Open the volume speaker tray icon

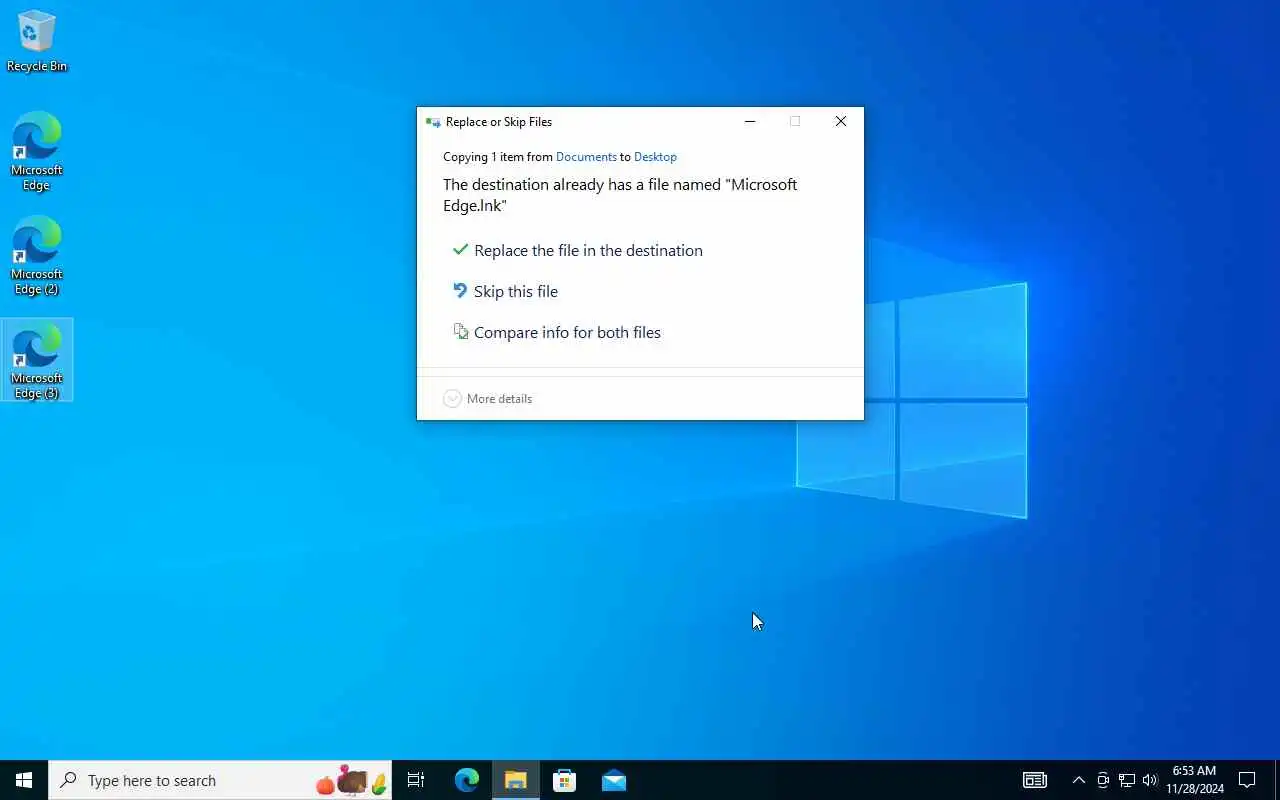[x=1149, y=780]
